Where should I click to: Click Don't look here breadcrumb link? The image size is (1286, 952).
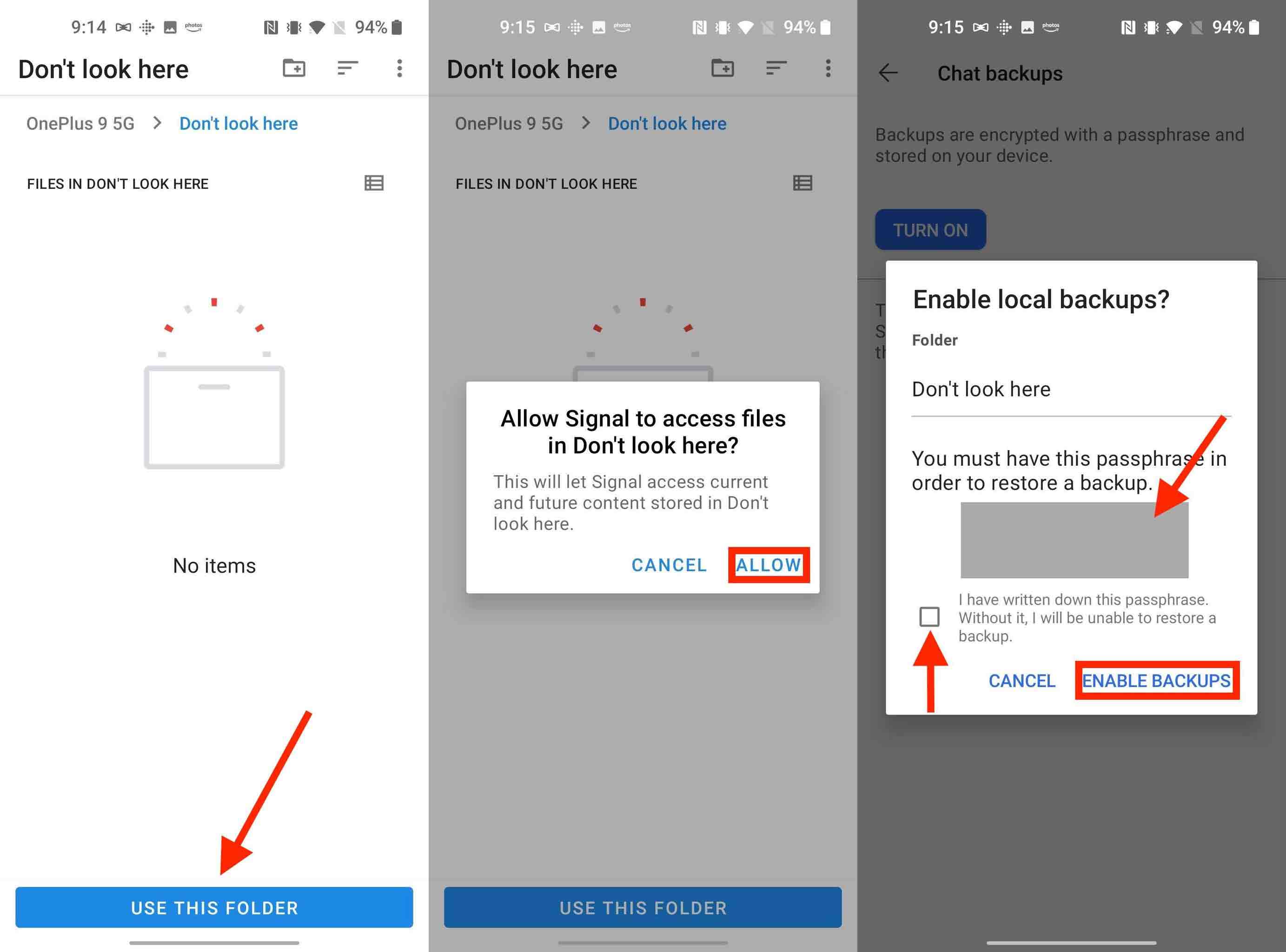238,124
